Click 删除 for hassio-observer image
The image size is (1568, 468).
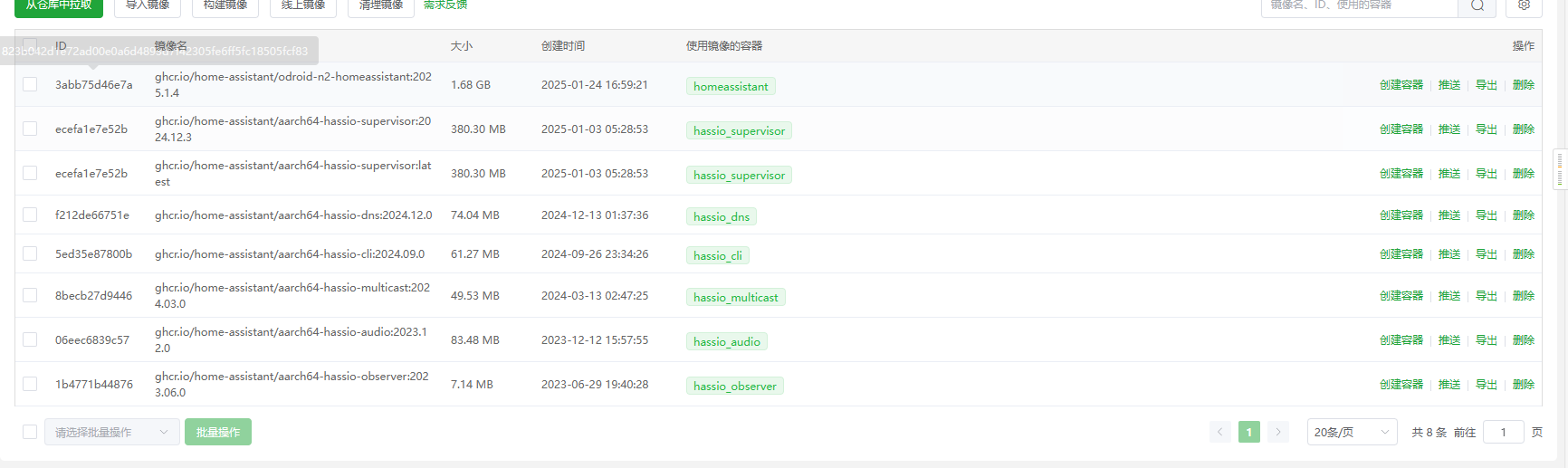point(1524,384)
